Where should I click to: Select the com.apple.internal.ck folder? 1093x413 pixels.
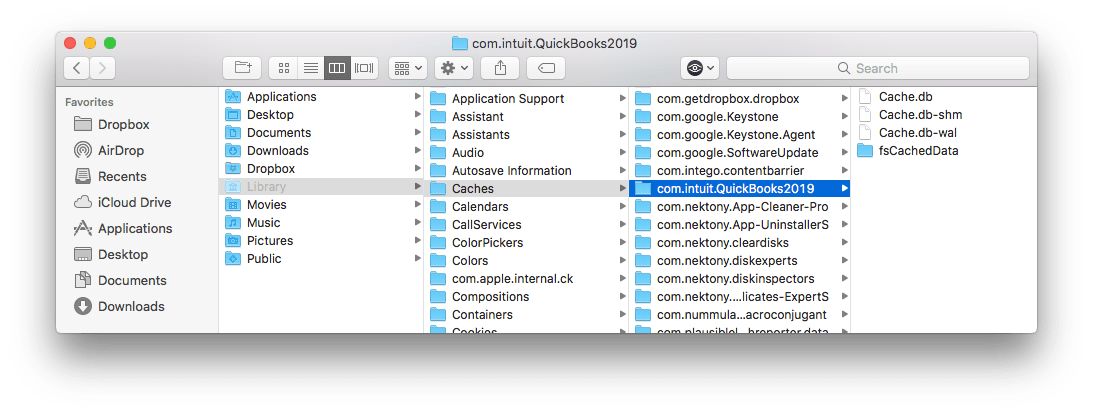coord(526,279)
